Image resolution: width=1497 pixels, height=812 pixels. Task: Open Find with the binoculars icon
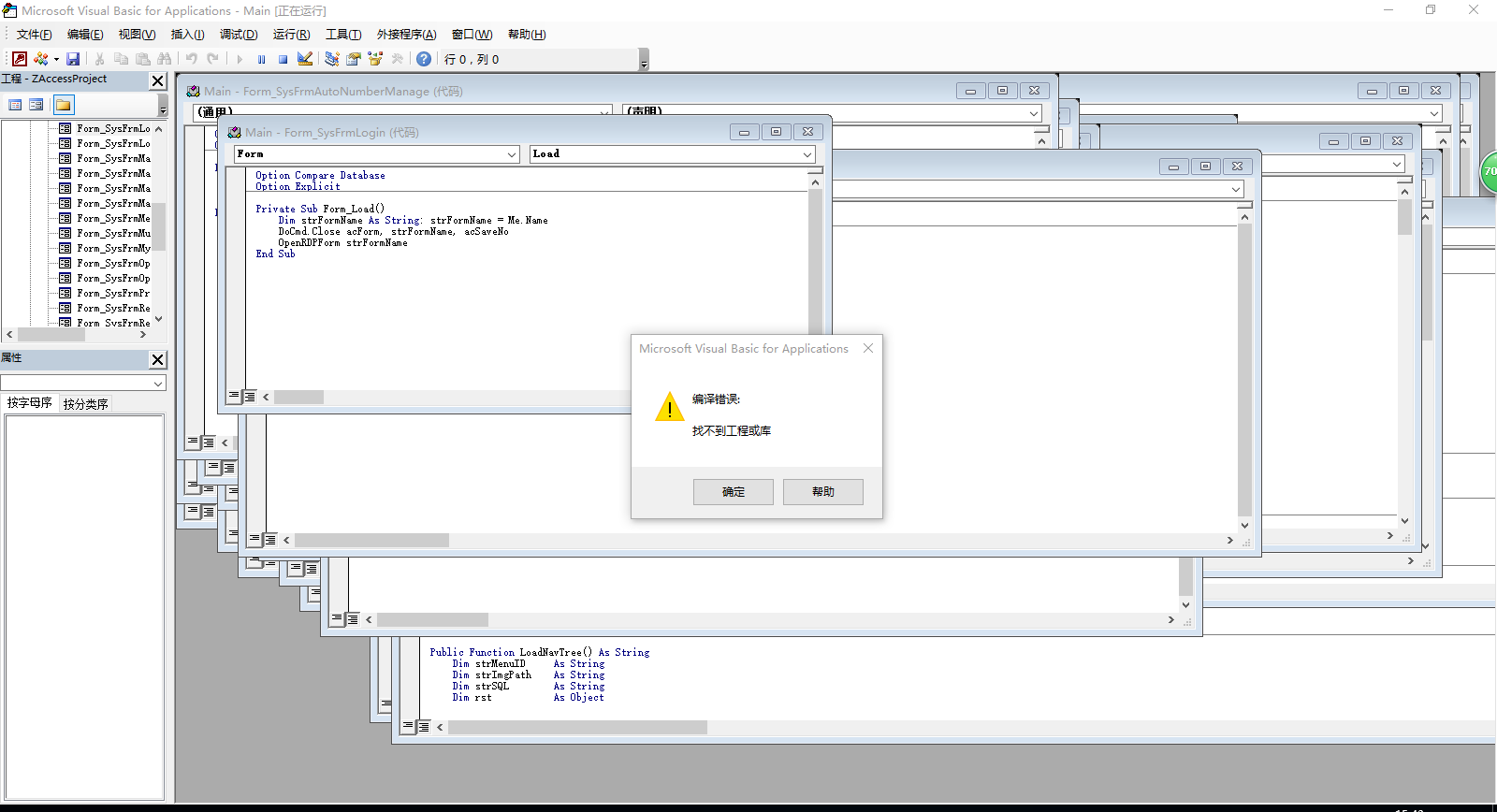pyautogui.click(x=165, y=59)
